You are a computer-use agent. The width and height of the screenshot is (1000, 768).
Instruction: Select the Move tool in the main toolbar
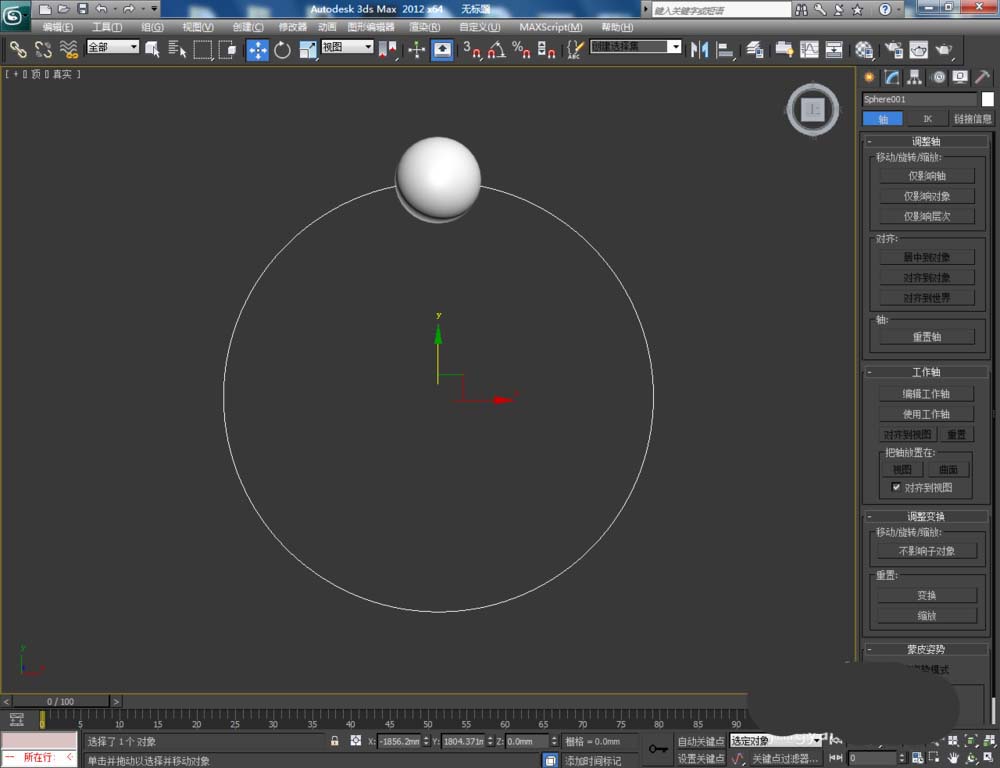258,50
